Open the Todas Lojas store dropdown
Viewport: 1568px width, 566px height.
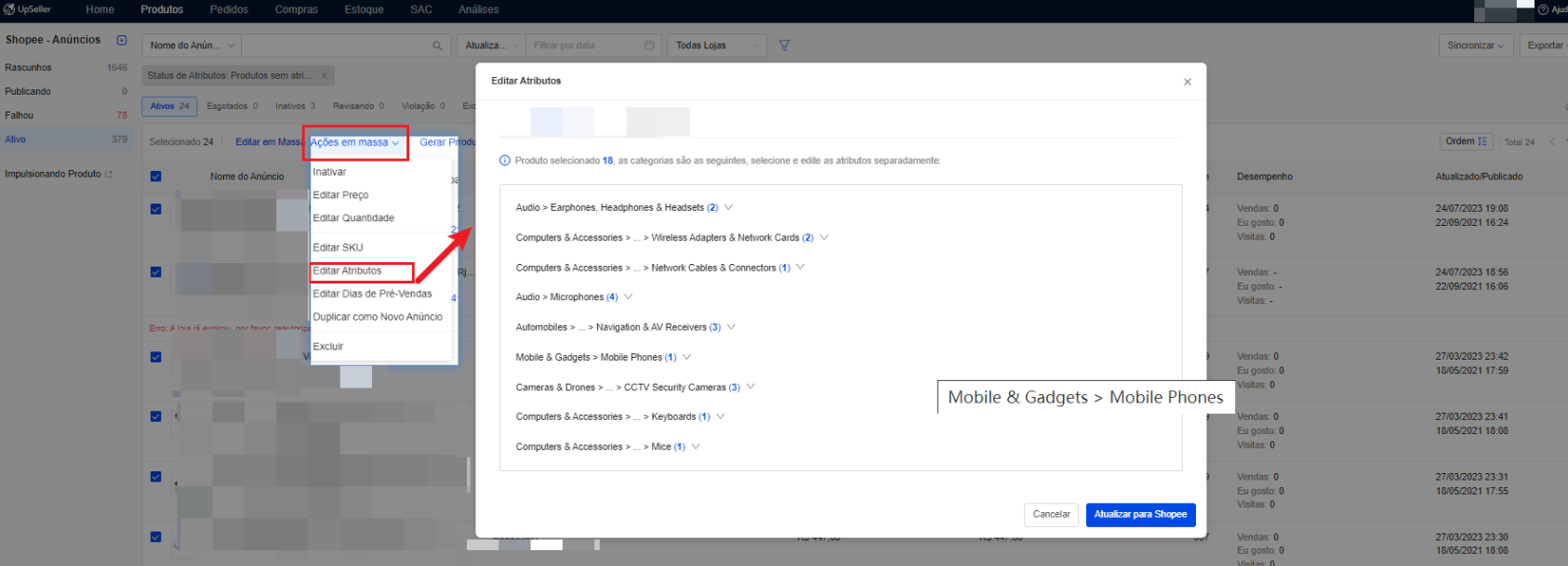[x=716, y=46]
